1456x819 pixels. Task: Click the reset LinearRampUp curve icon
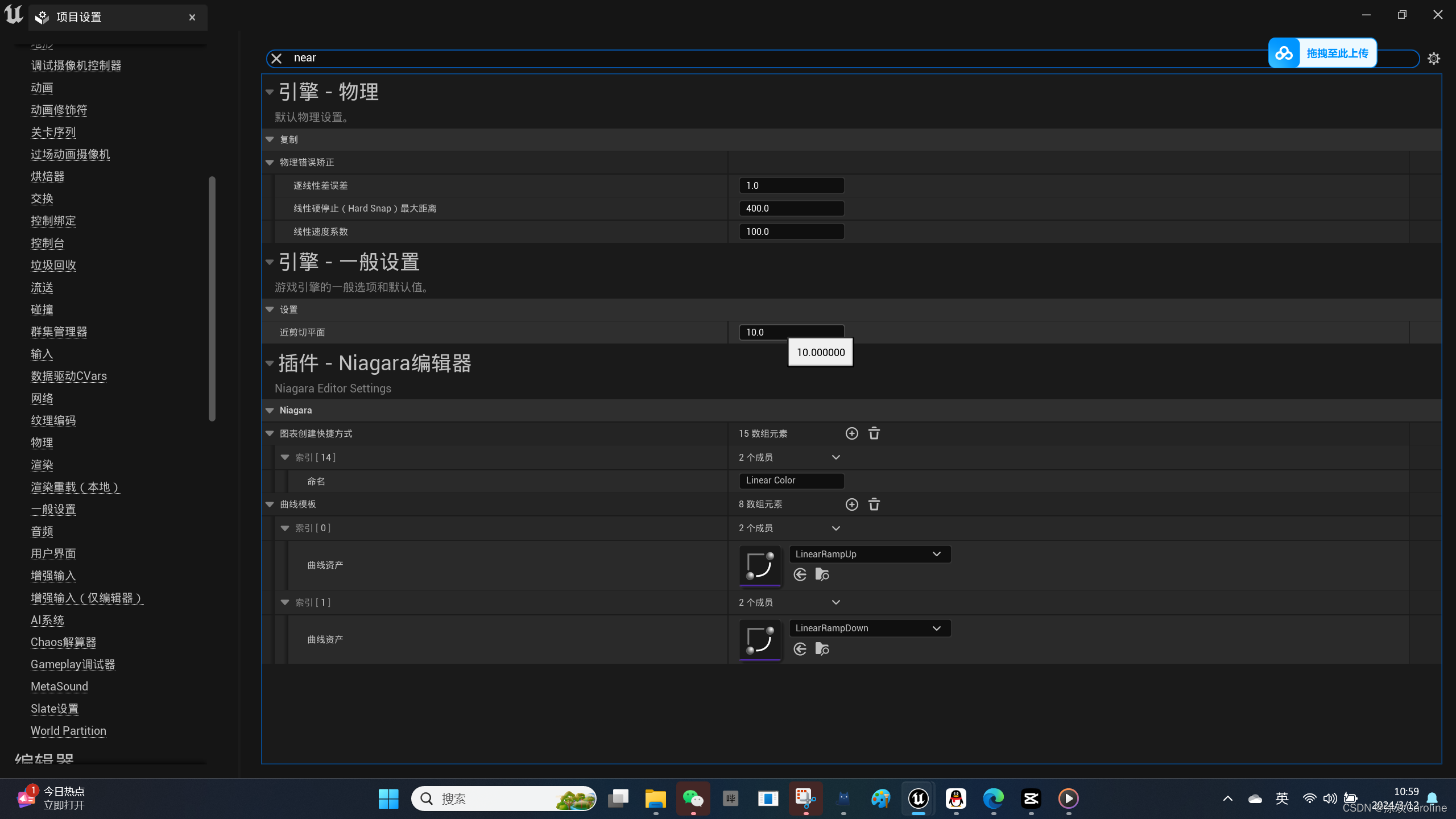pyautogui.click(x=800, y=574)
